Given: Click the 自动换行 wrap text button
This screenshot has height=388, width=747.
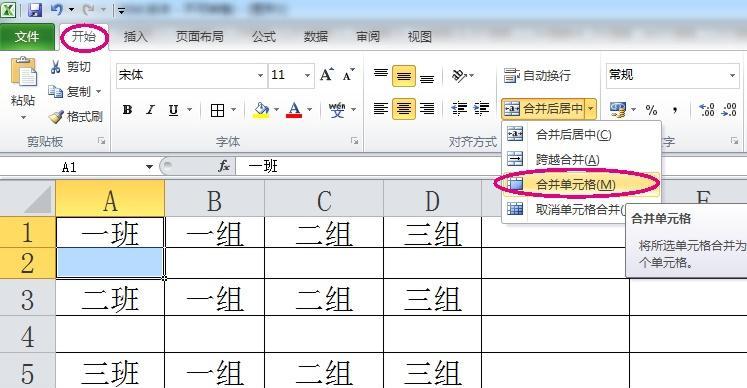Looking at the screenshot, I should [537, 75].
